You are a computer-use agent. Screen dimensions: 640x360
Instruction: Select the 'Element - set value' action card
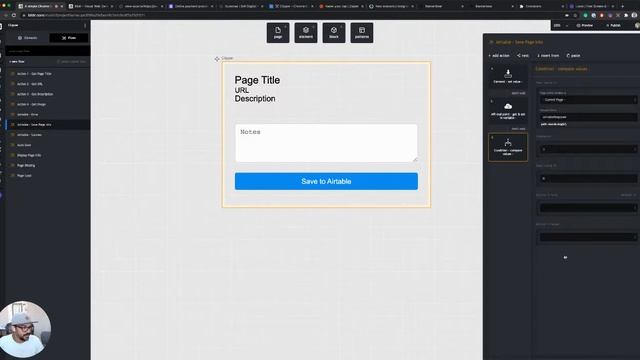click(x=508, y=76)
